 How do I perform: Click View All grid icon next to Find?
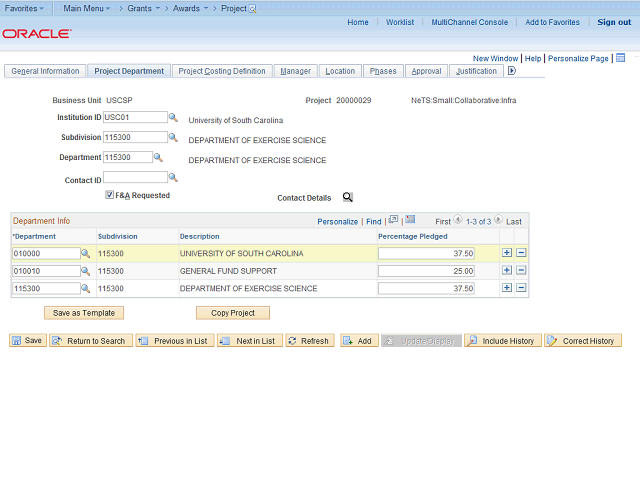(393, 220)
